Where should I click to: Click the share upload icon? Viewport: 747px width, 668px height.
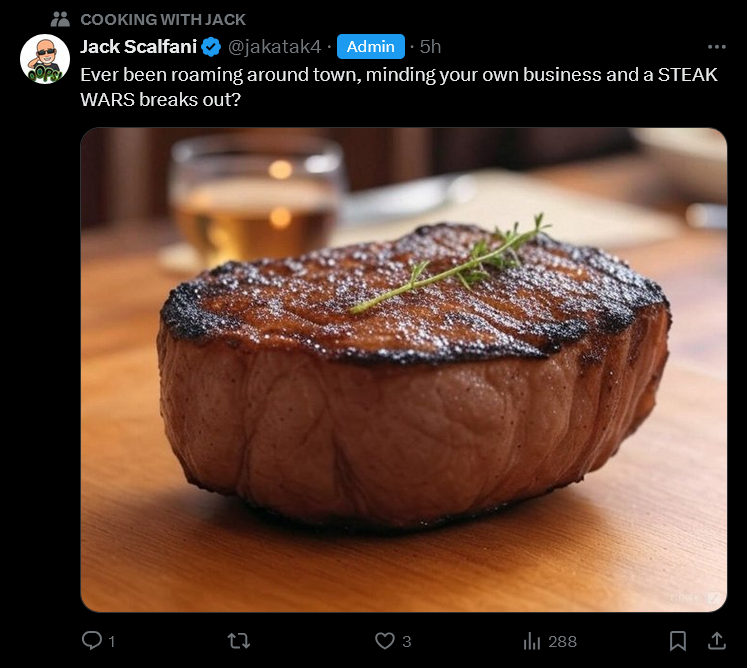717,641
